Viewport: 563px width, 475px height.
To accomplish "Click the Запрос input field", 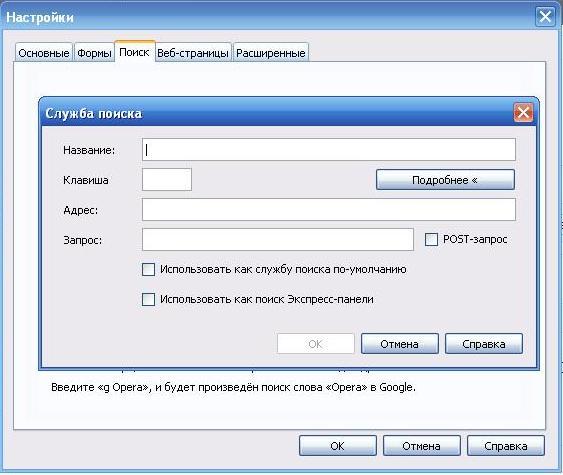I will click(278, 239).
